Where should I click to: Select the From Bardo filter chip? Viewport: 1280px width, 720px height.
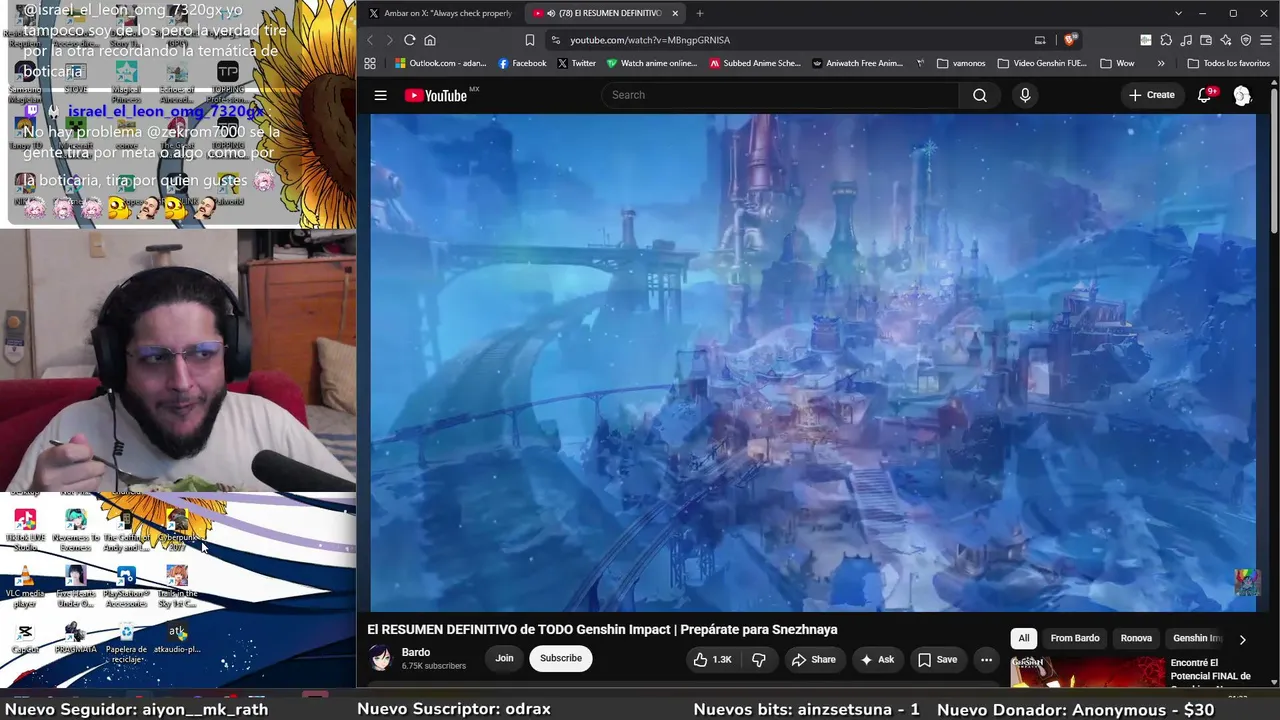tap(1075, 638)
